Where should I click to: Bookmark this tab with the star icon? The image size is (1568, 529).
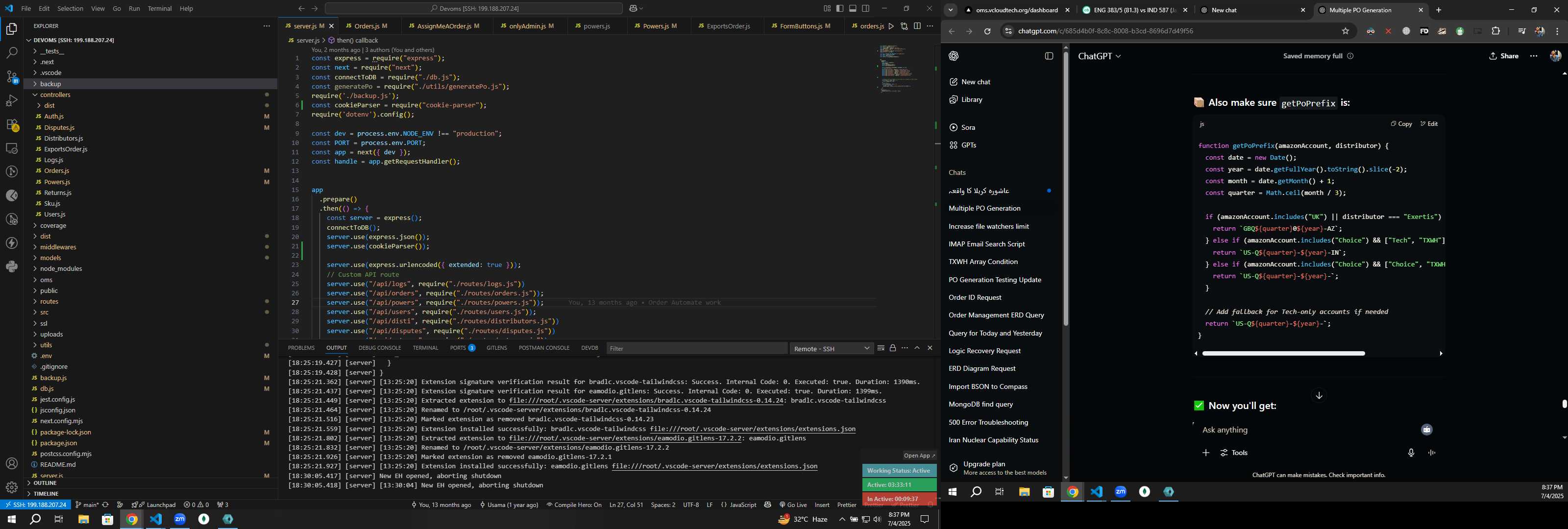coord(1345,32)
